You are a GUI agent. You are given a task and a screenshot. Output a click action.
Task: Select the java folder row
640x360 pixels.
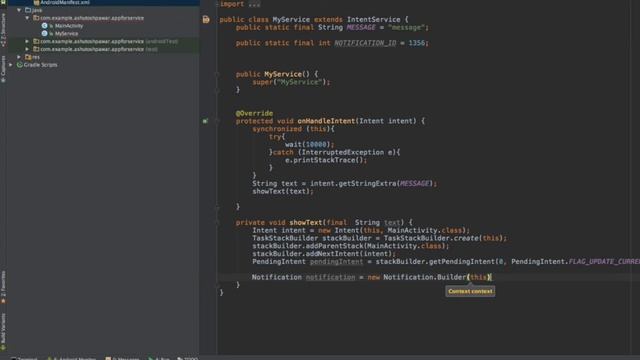[x=104, y=10]
